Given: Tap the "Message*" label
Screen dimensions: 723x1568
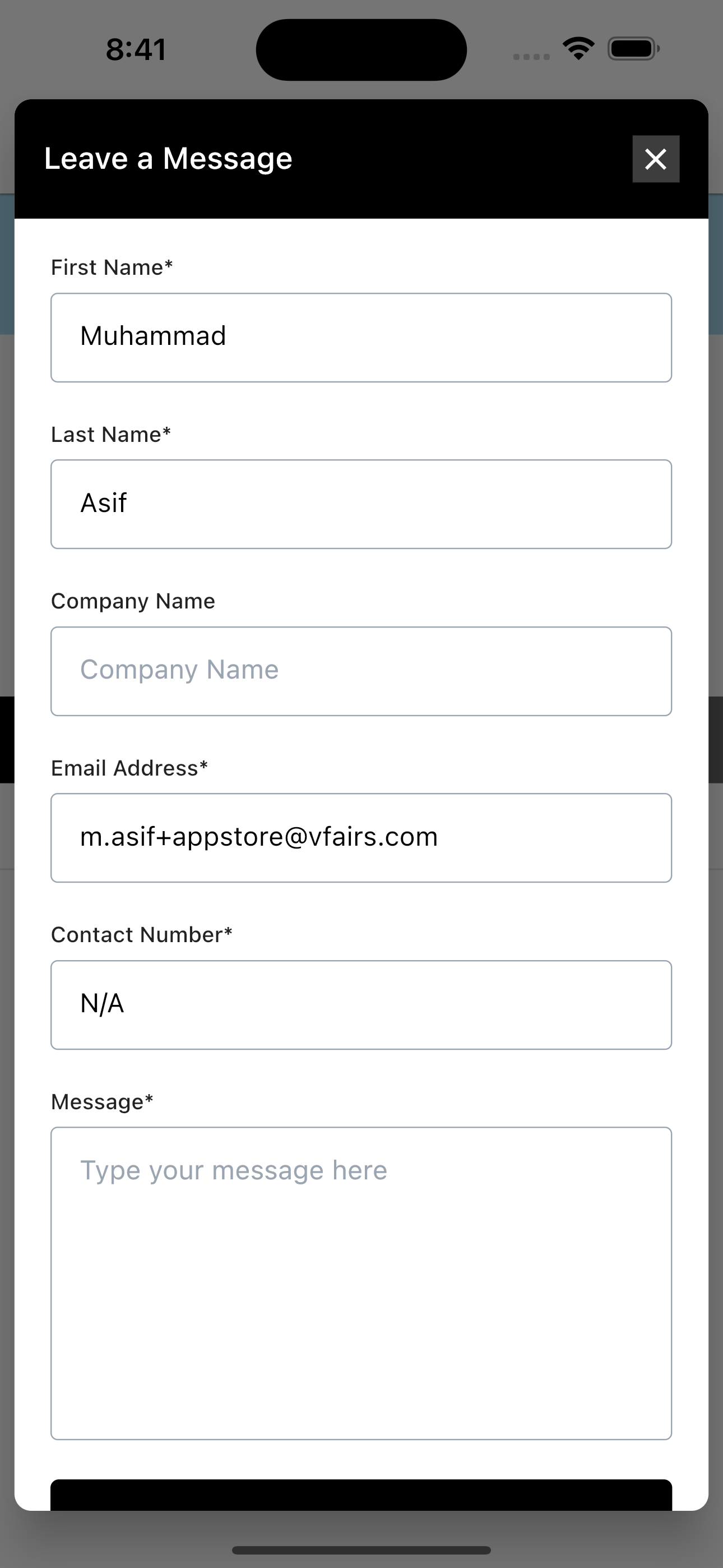Looking at the screenshot, I should pos(101,1102).
